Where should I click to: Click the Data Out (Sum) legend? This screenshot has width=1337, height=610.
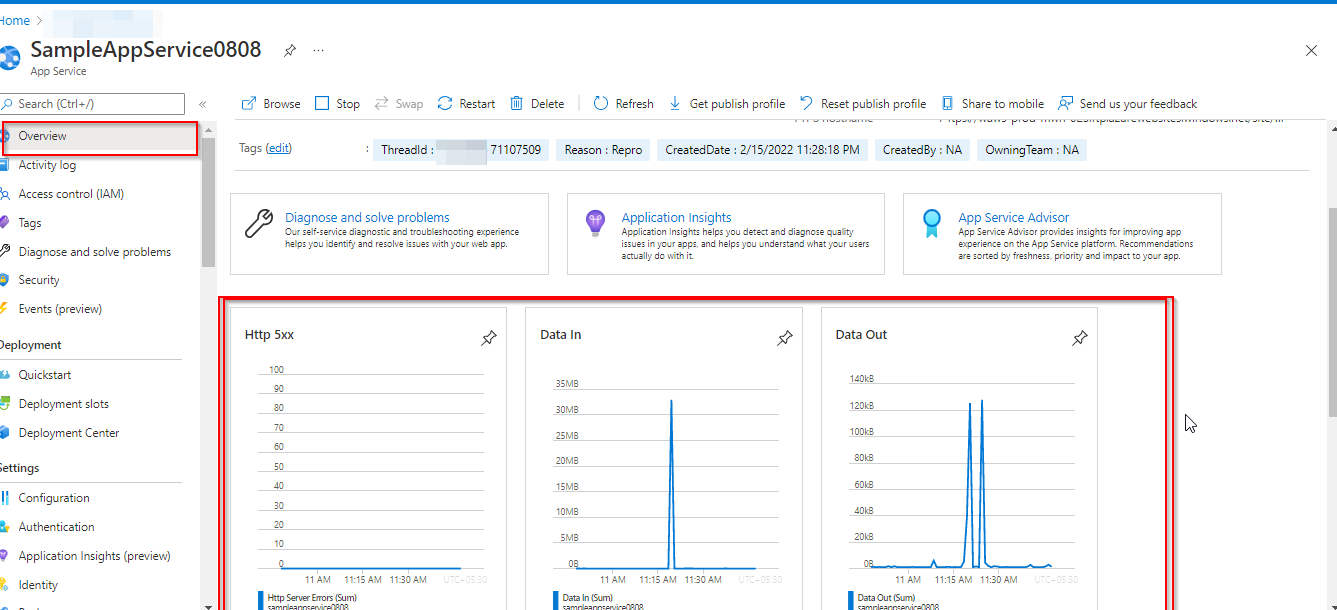coord(886,598)
